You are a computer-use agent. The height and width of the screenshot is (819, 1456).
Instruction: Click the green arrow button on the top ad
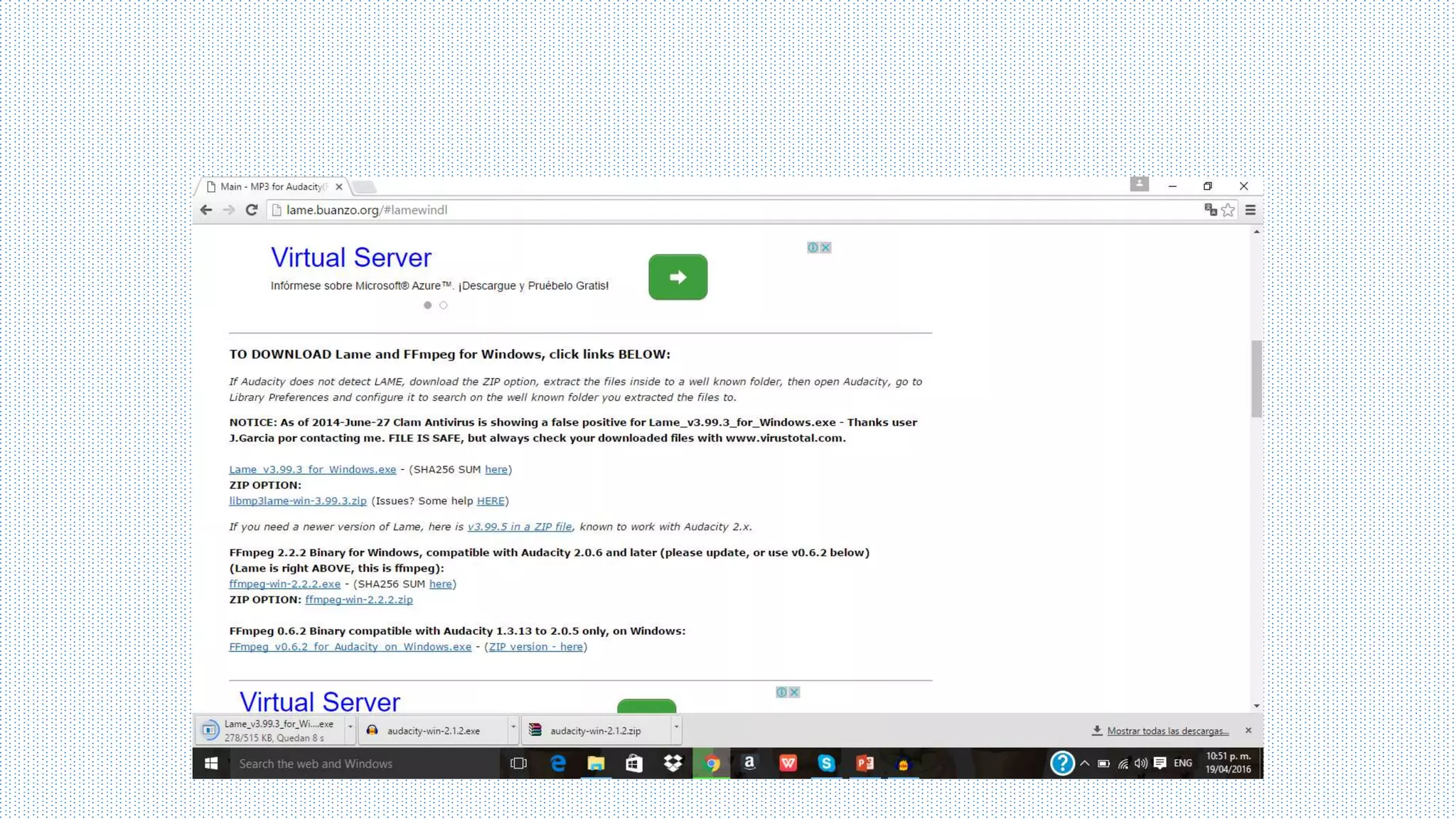(x=678, y=277)
